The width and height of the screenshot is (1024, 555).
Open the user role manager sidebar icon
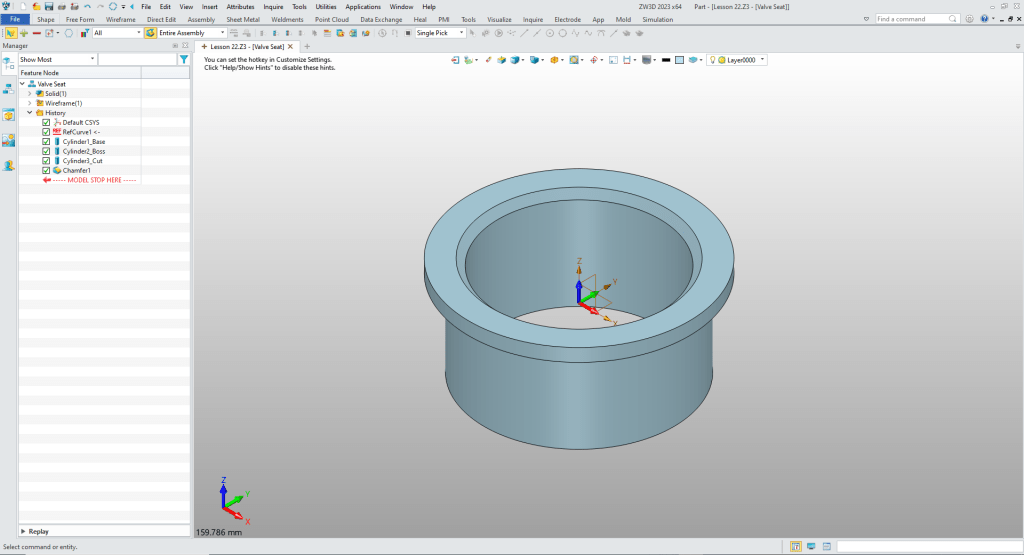pos(8,166)
